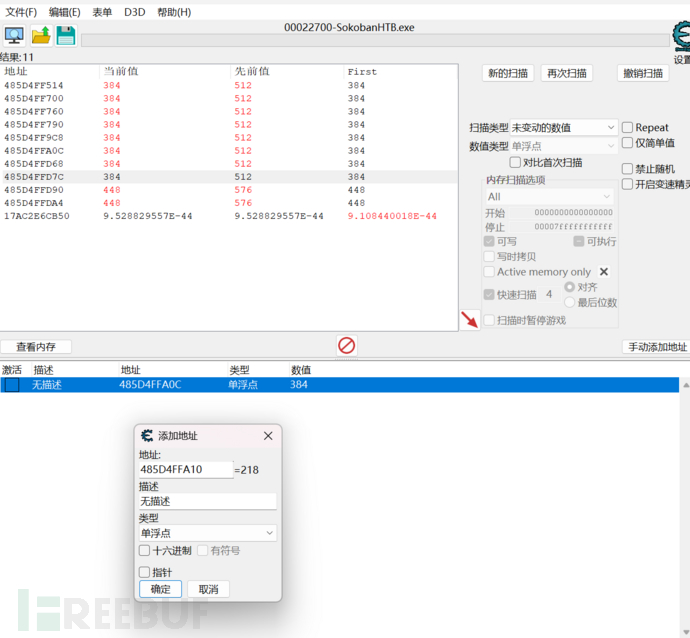Screen dimensions: 690x638
Task: Select result row 485D4FFD90
Action: tap(228, 190)
